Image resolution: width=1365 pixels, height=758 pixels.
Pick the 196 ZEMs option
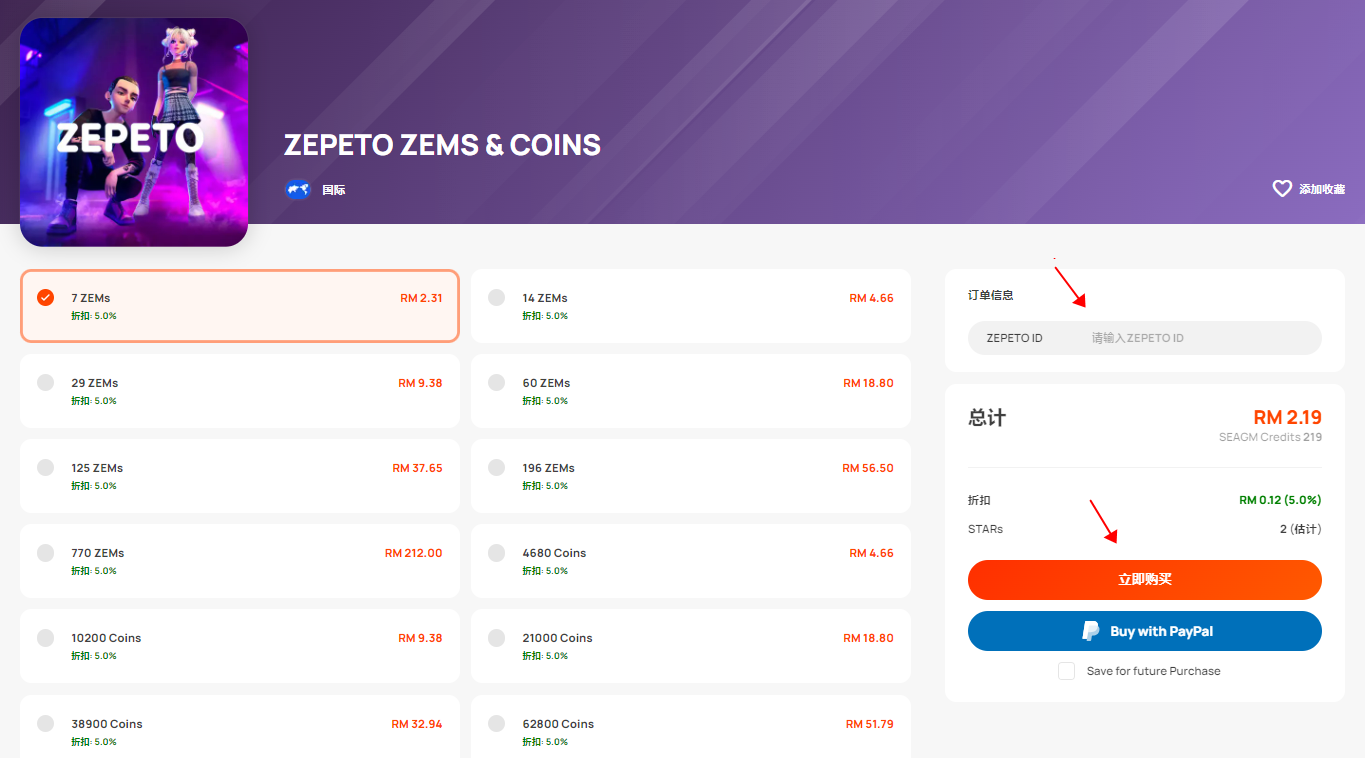(691, 476)
